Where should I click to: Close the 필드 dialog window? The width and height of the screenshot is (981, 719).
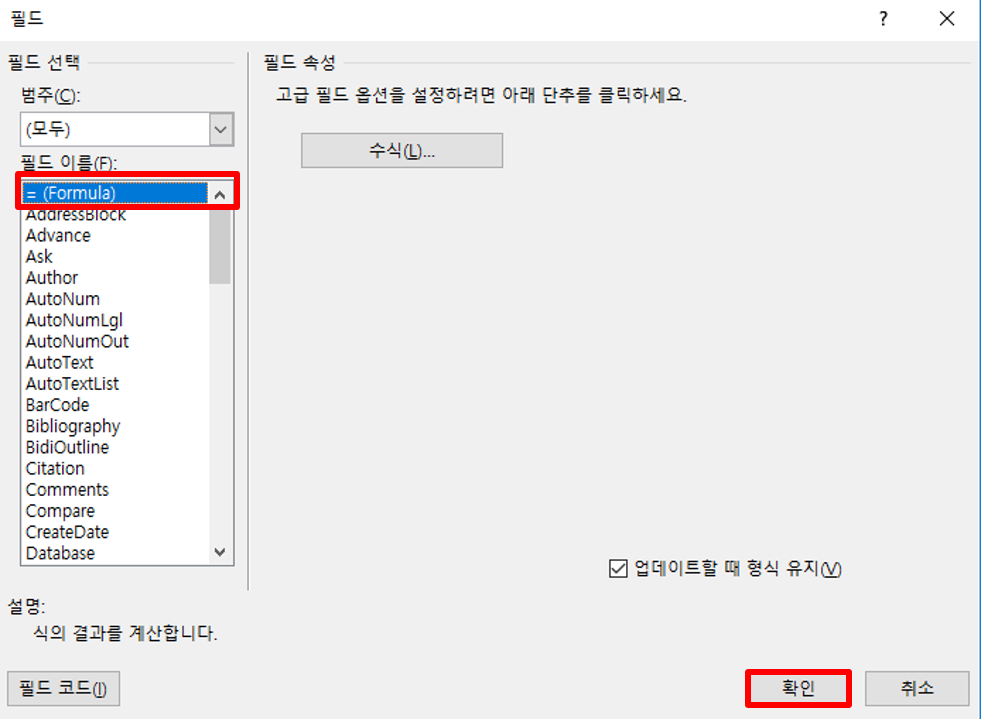click(947, 19)
